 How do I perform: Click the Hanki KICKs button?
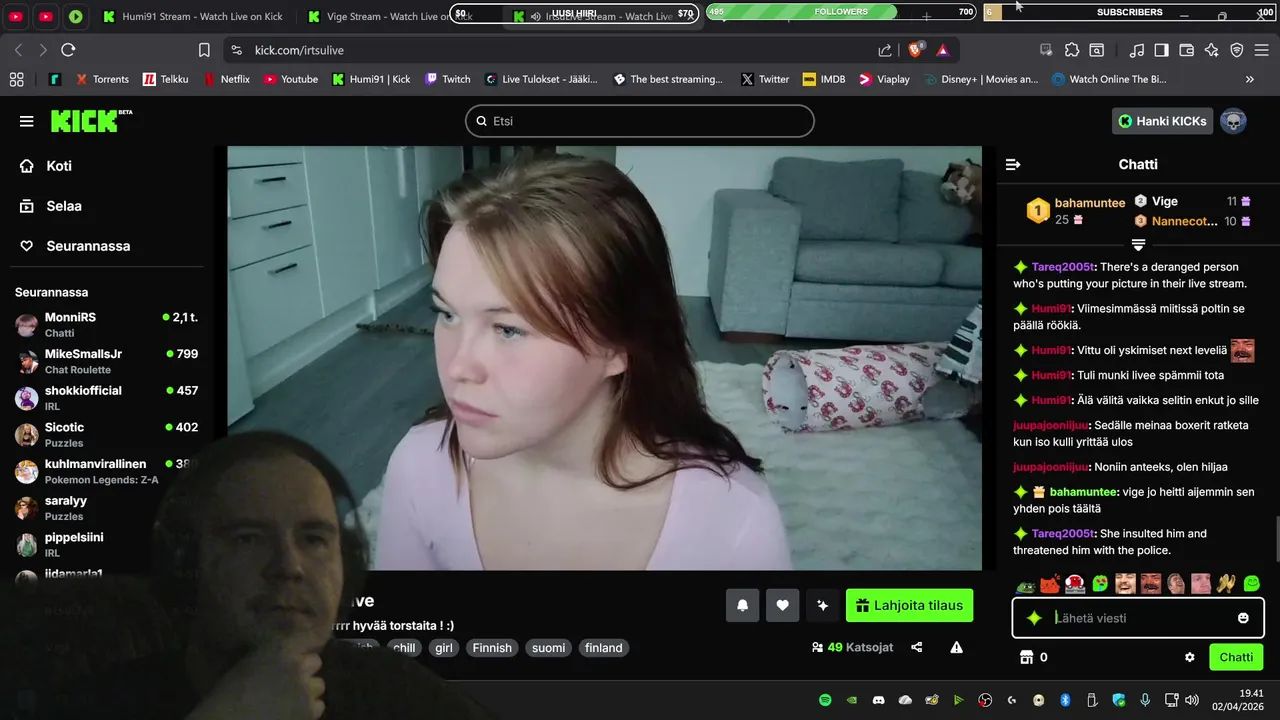click(x=1162, y=121)
